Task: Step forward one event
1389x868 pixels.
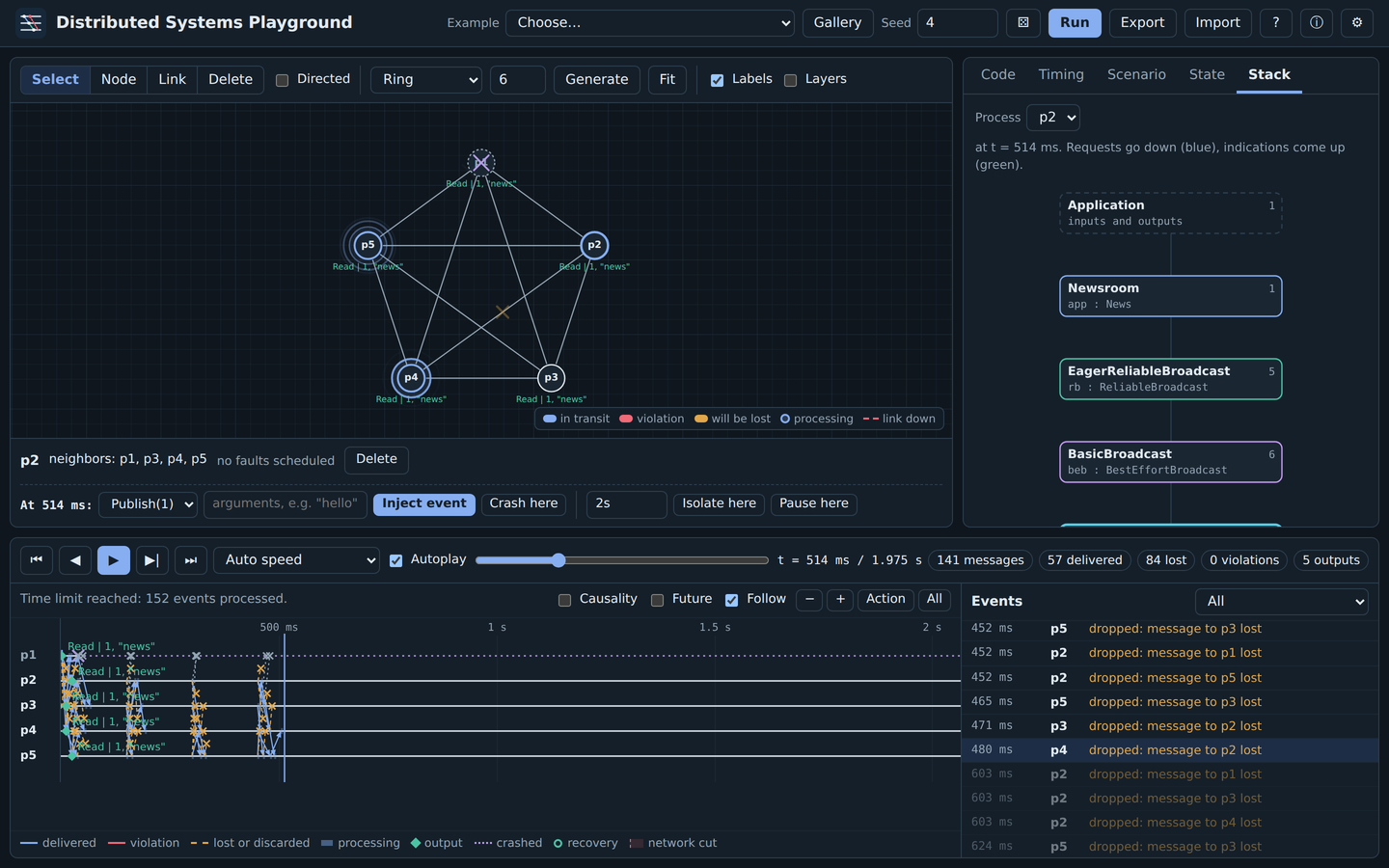Action: (x=151, y=559)
